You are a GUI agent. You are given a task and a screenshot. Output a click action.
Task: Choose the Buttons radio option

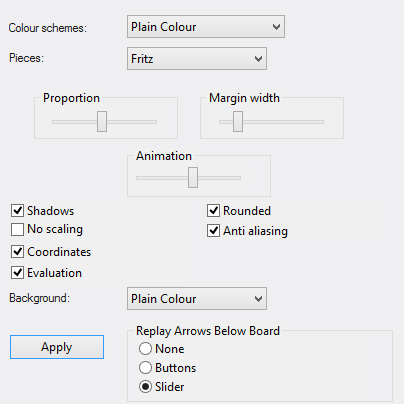pos(145,368)
